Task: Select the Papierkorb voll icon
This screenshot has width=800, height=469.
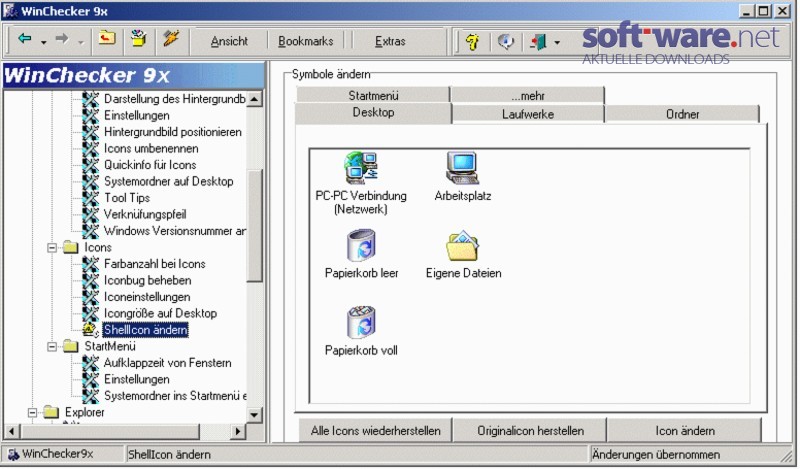Action: 361,331
